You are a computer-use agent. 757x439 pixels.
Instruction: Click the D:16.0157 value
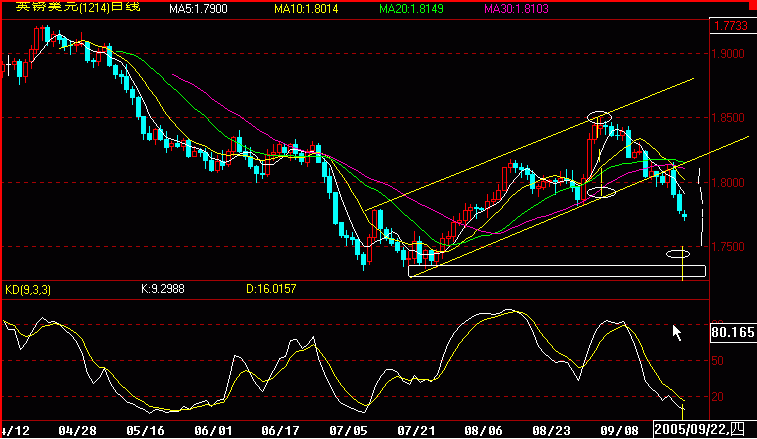coord(271,289)
